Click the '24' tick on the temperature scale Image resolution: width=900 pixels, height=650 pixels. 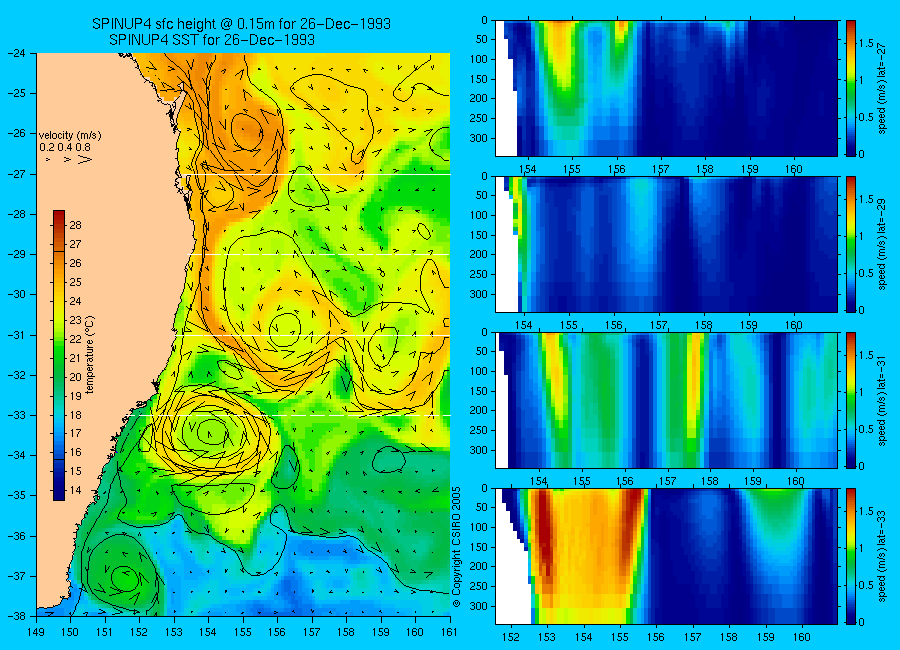tap(76, 301)
